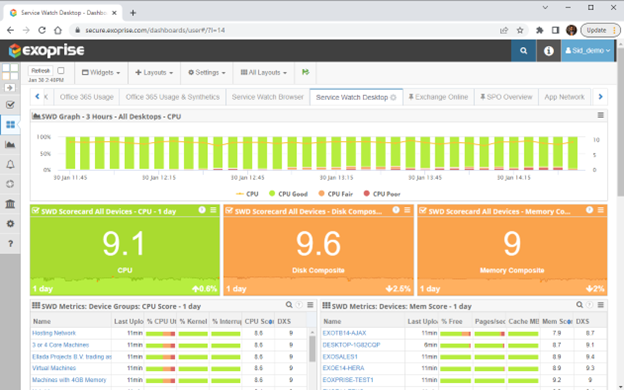
Task: Open help on the CPU scorecard
Action: click(x=202, y=210)
